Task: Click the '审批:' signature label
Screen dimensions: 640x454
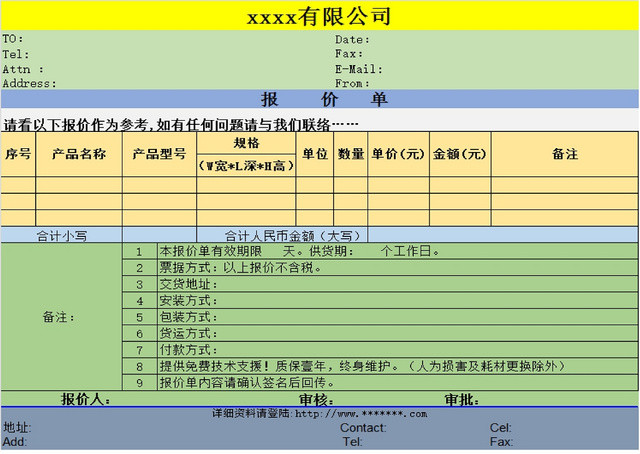Action: (462, 400)
